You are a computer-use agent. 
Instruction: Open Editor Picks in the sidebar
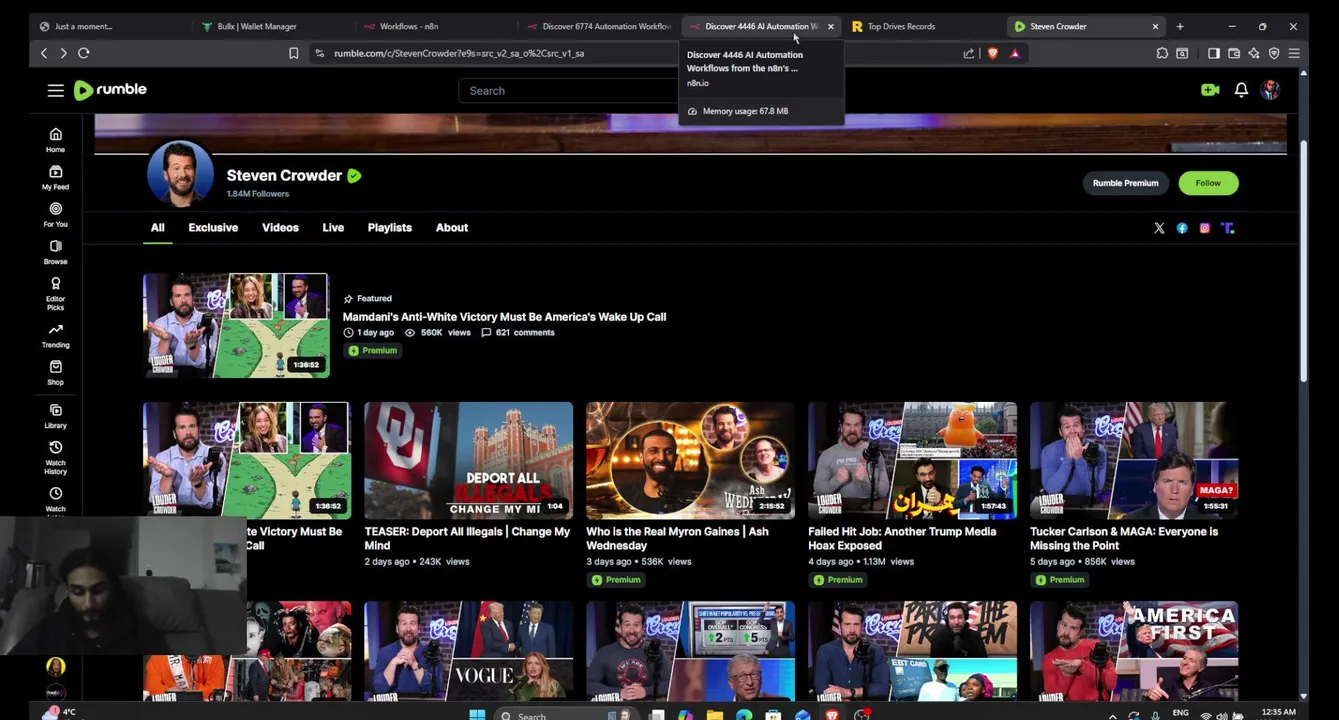click(55, 293)
